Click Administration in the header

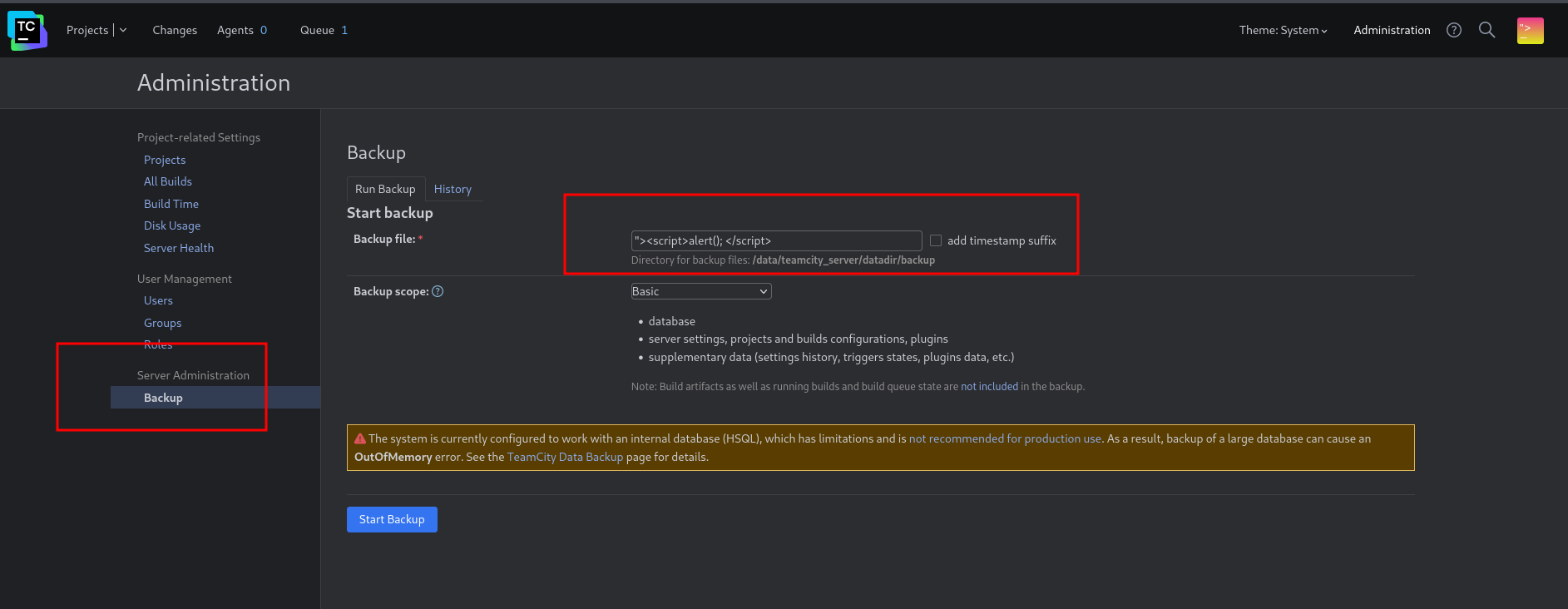pyautogui.click(x=1392, y=30)
